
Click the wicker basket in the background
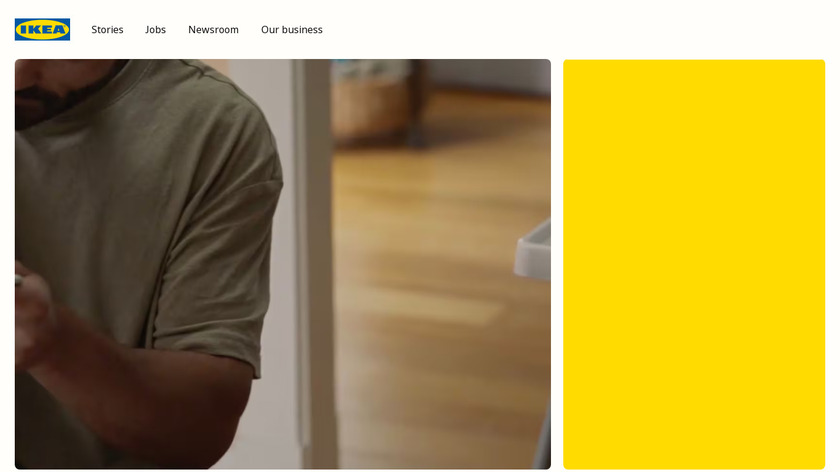(x=370, y=104)
